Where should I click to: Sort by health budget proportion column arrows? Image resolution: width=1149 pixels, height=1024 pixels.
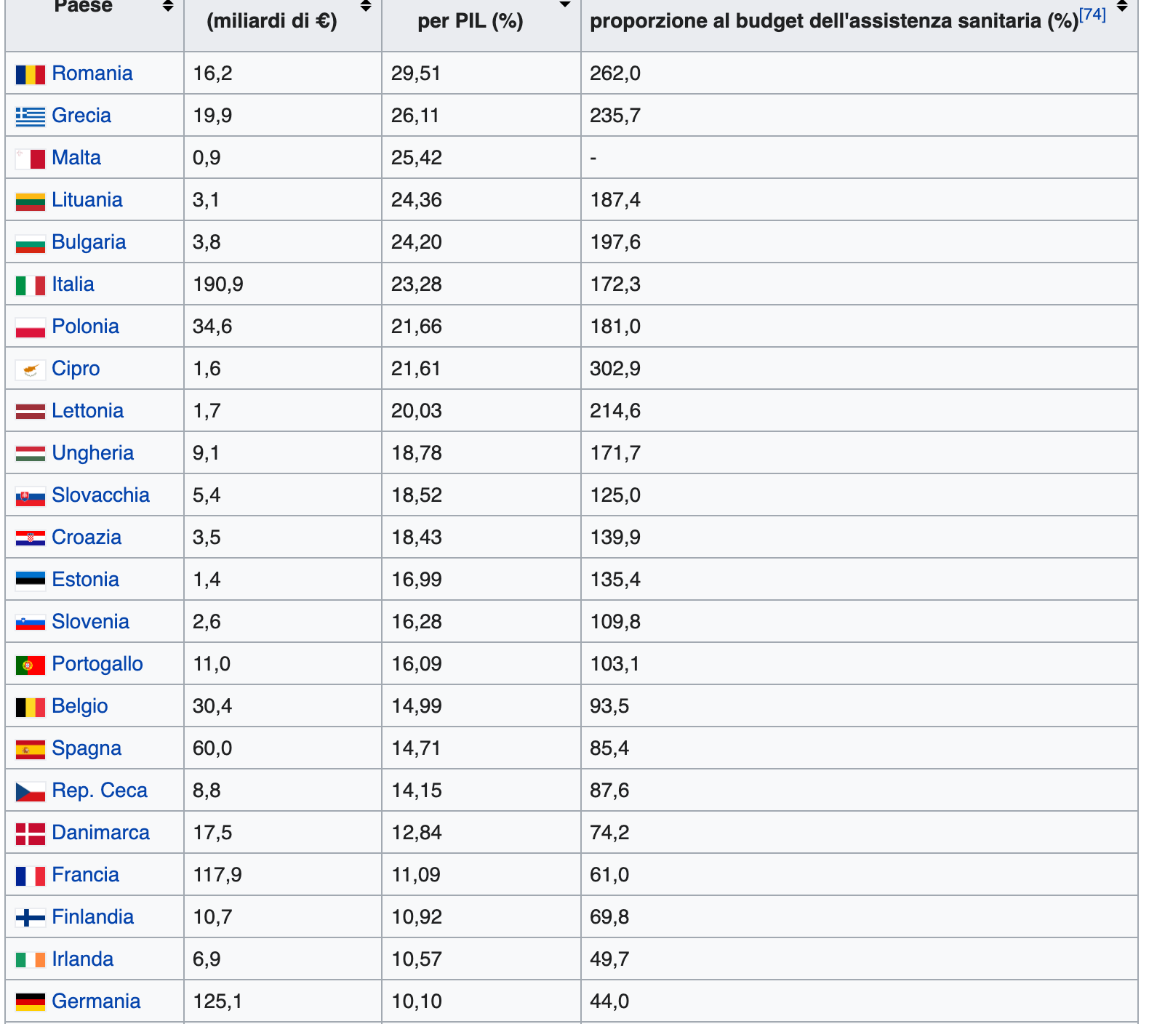1122,6
